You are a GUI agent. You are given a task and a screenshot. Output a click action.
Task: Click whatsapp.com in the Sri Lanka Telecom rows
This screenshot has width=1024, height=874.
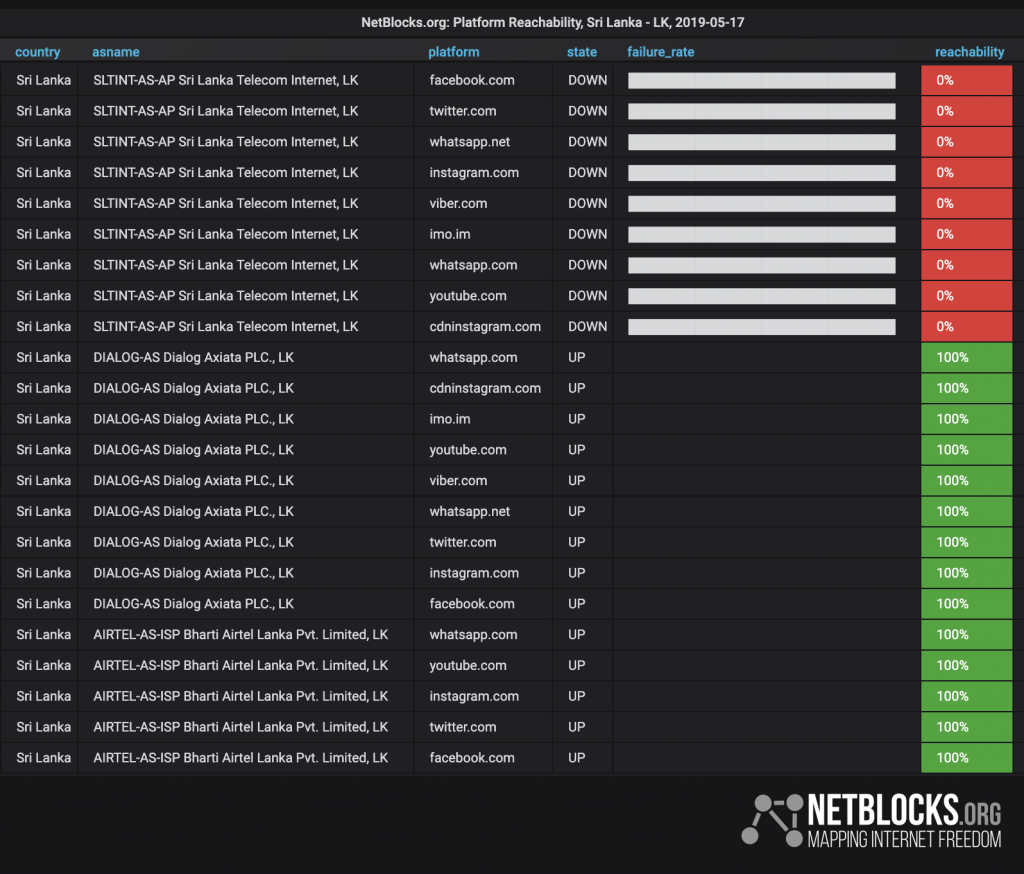tap(473, 265)
